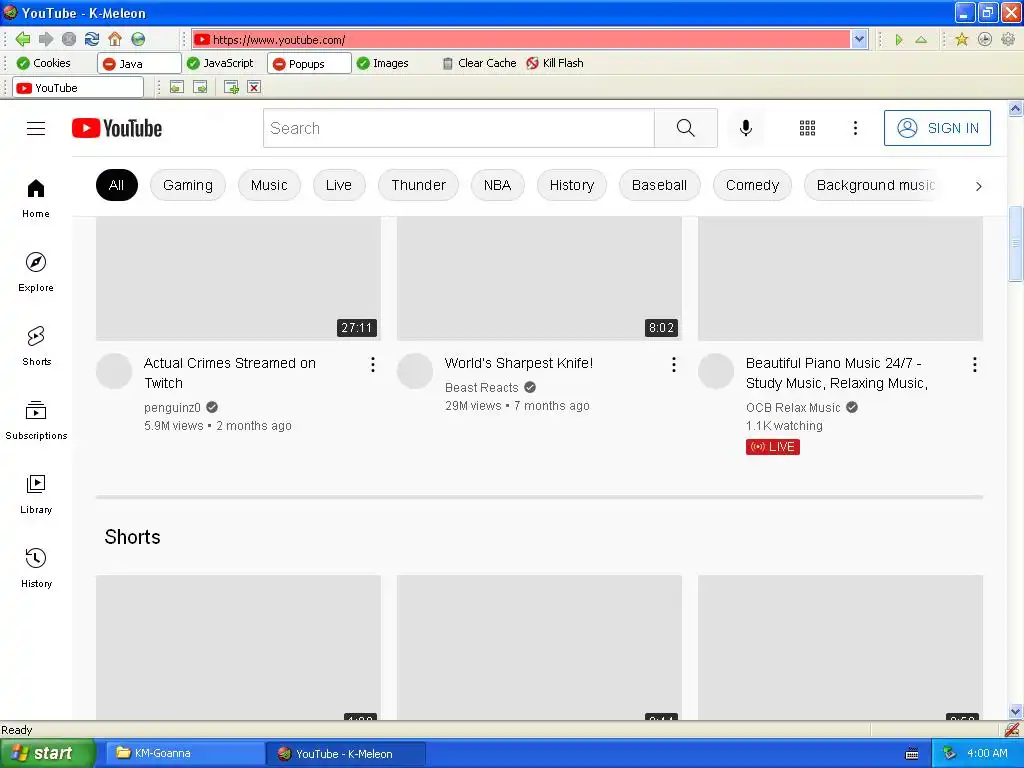Image resolution: width=1024 pixels, height=768 pixels.
Task: Click the YouTube search input field
Action: coord(458,128)
